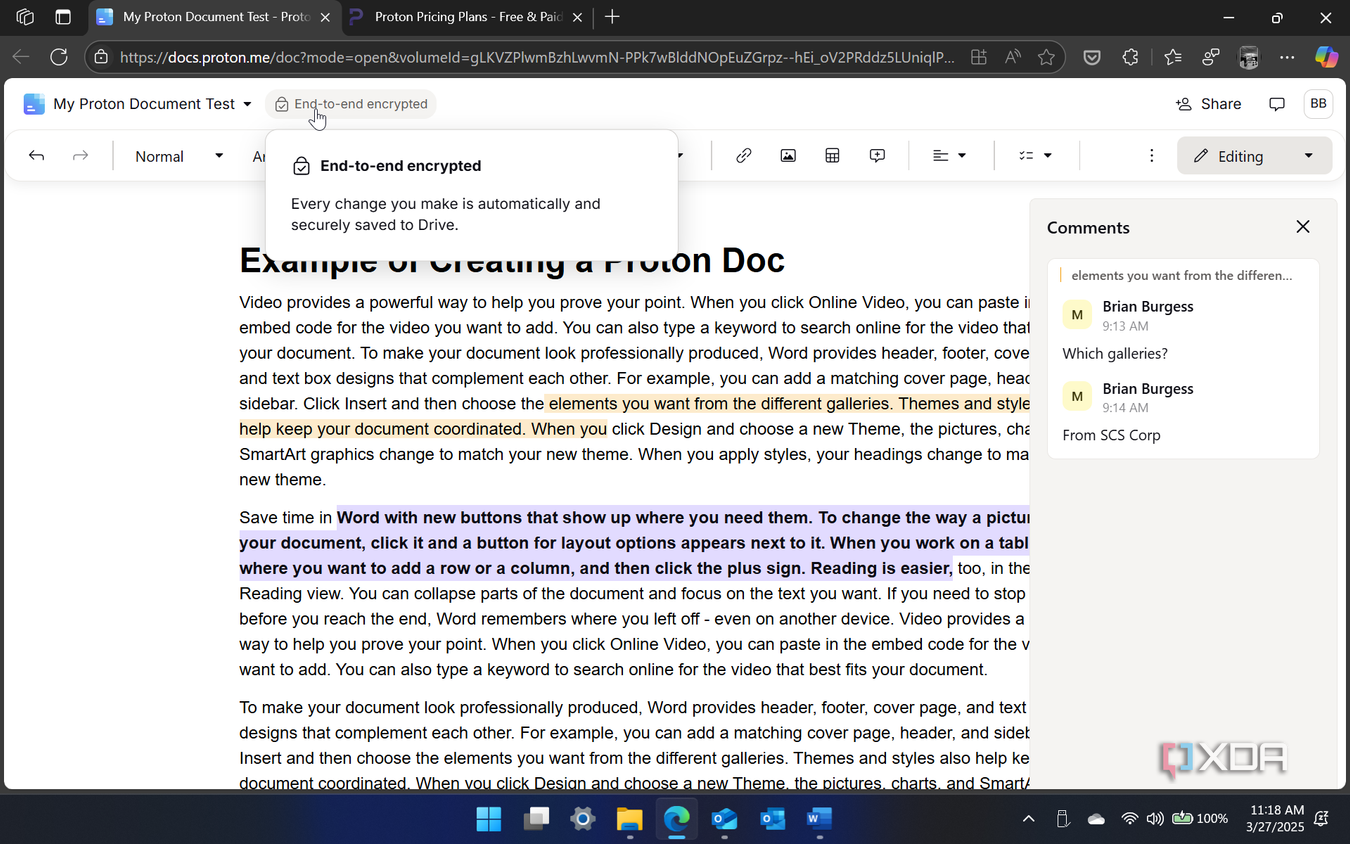
Task: Refresh the page in the browser
Action: pos(59,57)
